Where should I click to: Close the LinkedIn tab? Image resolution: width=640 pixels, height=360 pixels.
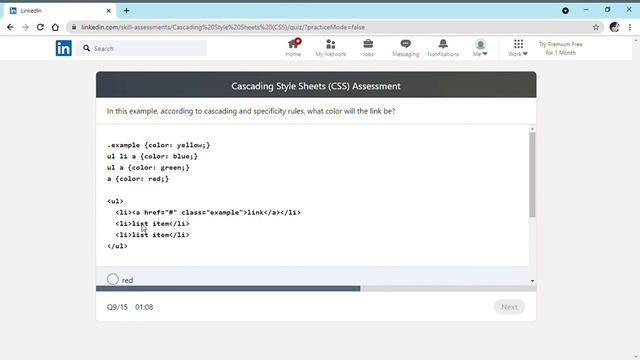tap(109, 11)
